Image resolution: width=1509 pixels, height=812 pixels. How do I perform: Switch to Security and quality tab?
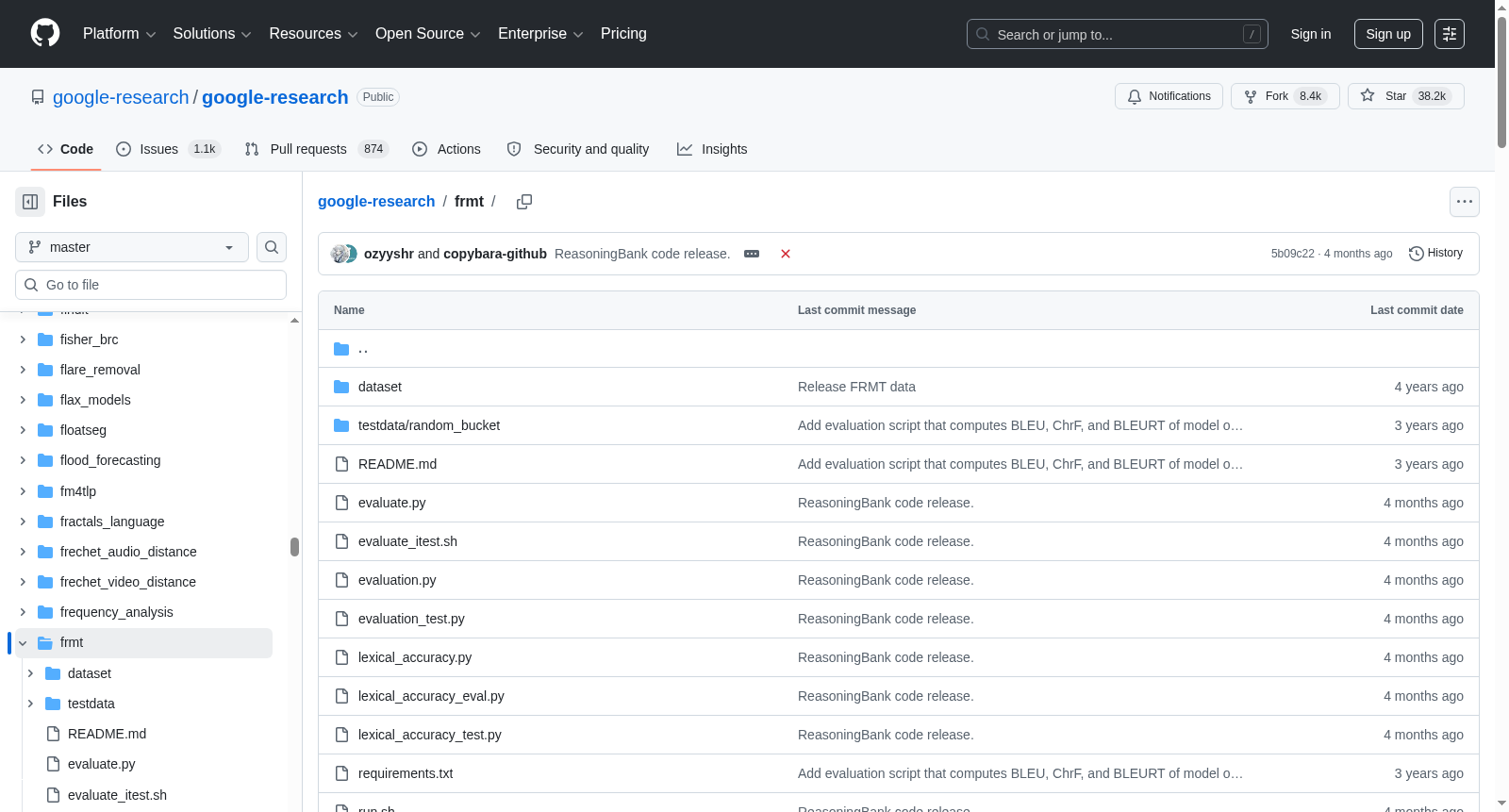click(578, 149)
